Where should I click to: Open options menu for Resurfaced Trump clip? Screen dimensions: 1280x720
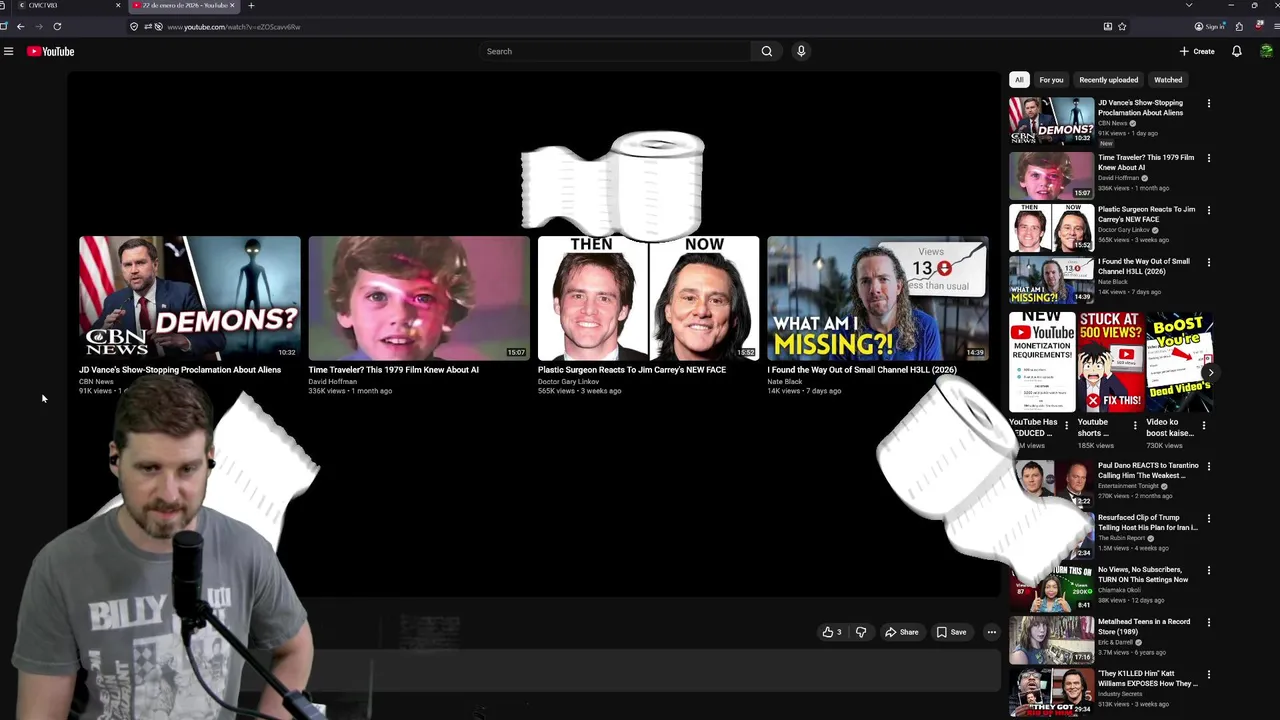click(1209, 518)
